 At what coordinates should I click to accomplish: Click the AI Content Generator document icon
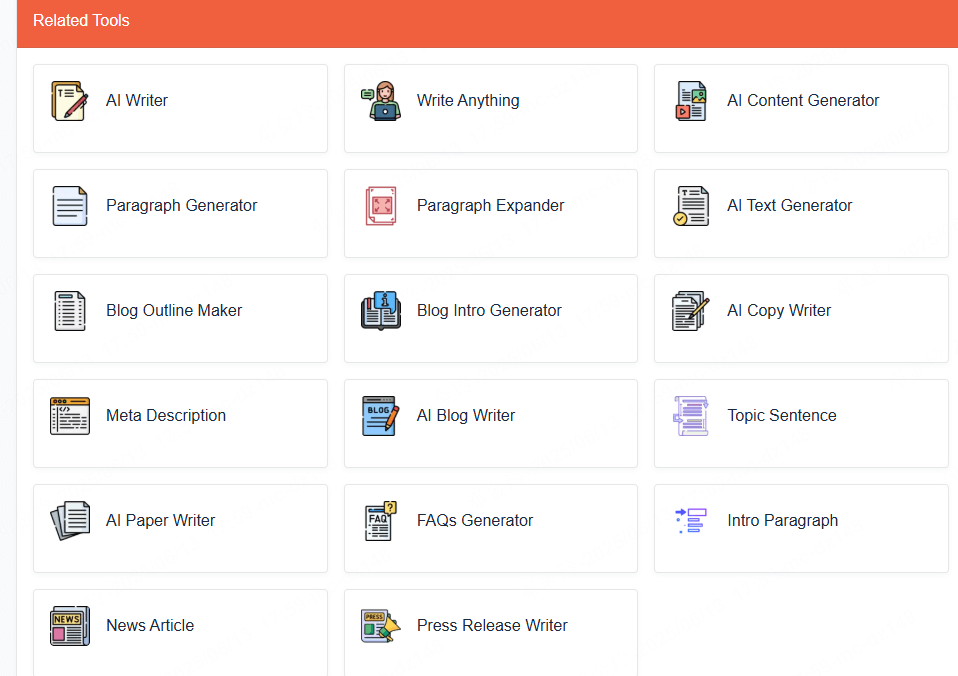coord(691,101)
